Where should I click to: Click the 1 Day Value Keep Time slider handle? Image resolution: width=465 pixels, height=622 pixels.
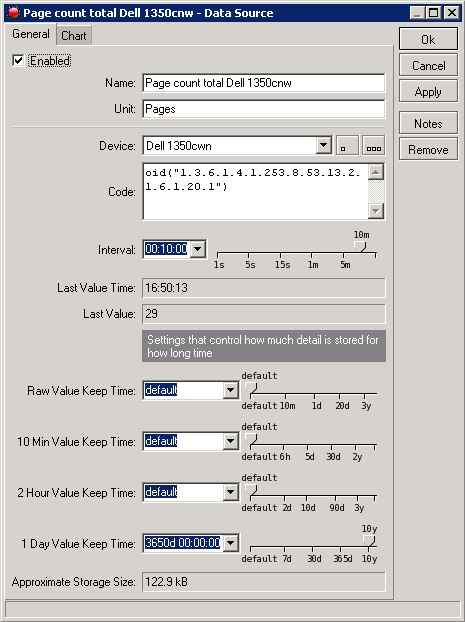[369, 541]
